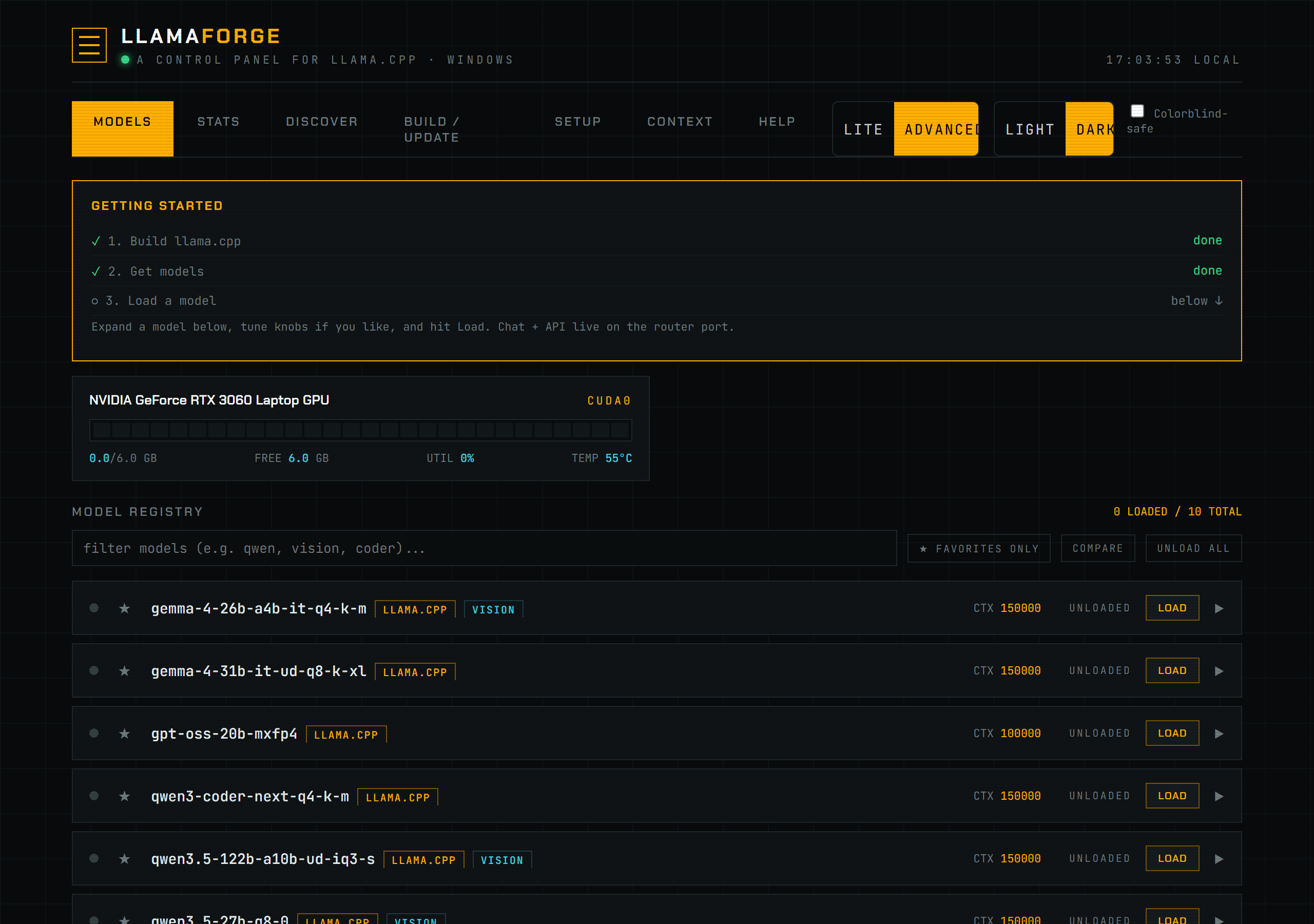Viewport: 1314px width, 924px height.
Task: Click the UTIL 0% reading
Action: pos(450,458)
